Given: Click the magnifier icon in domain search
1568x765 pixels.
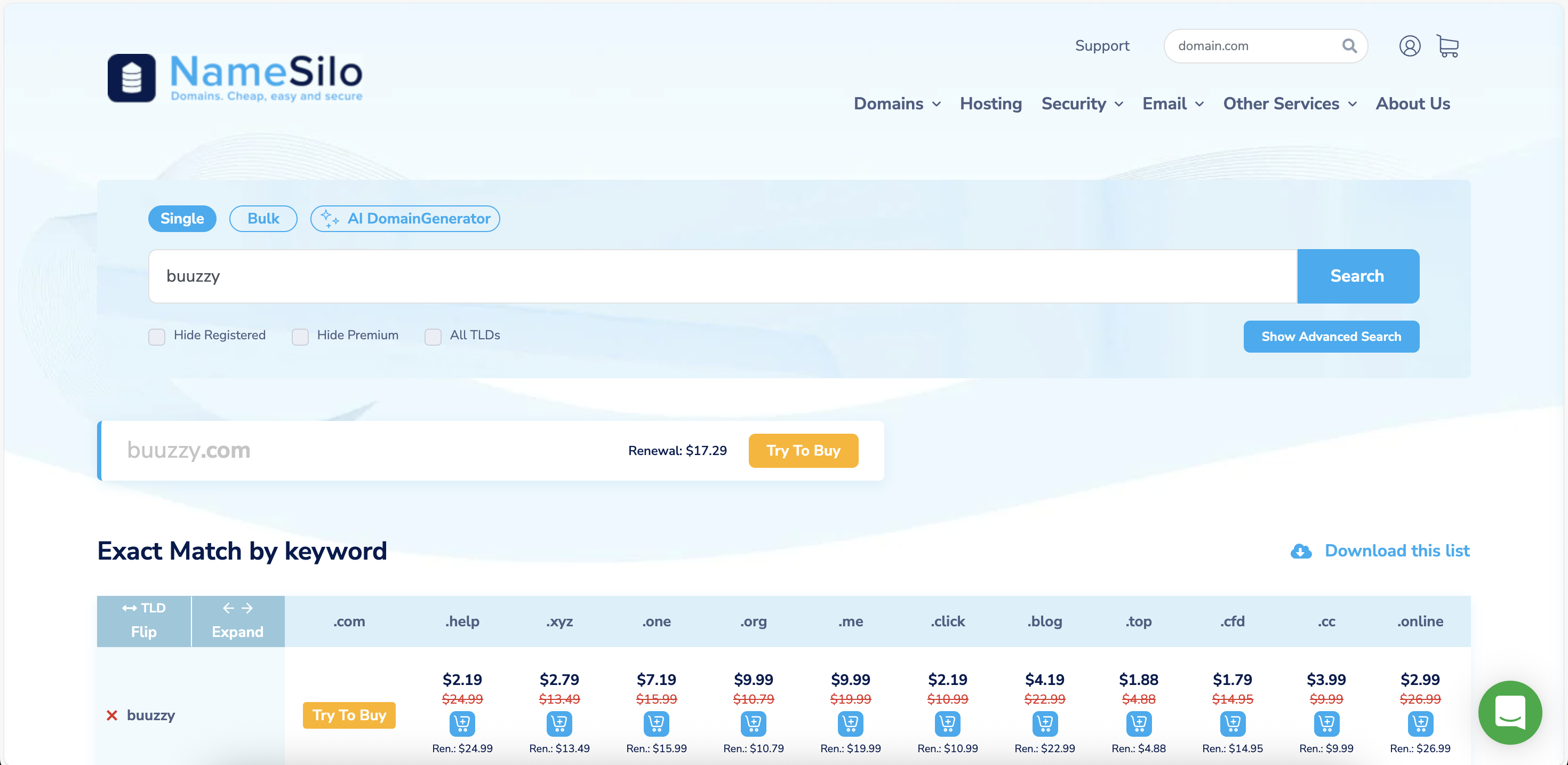Looking at the screenshot, I should click(1349, 46).
